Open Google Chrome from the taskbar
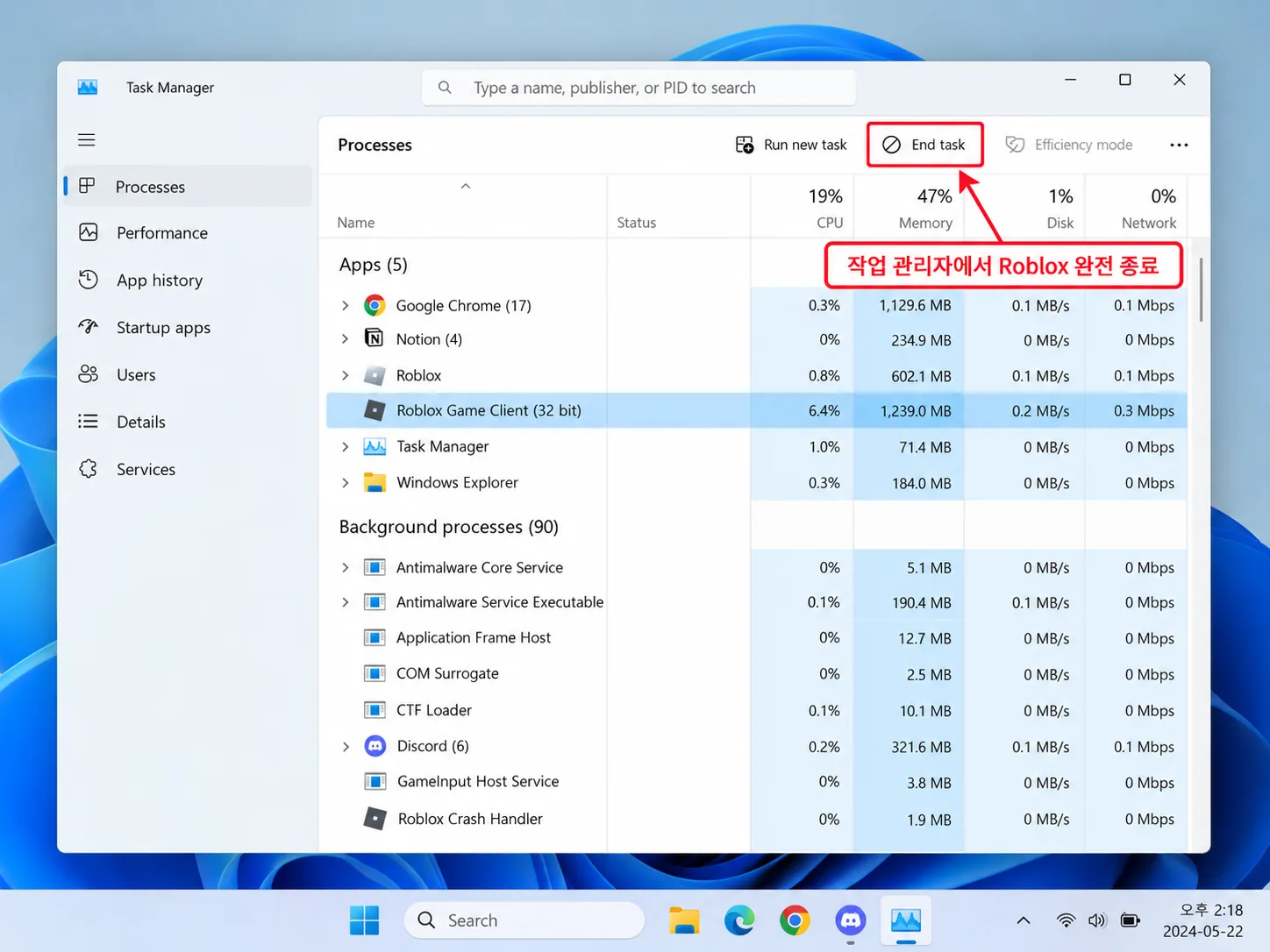The width and height of the screenshot is (1270, 952). pos(795,920)
